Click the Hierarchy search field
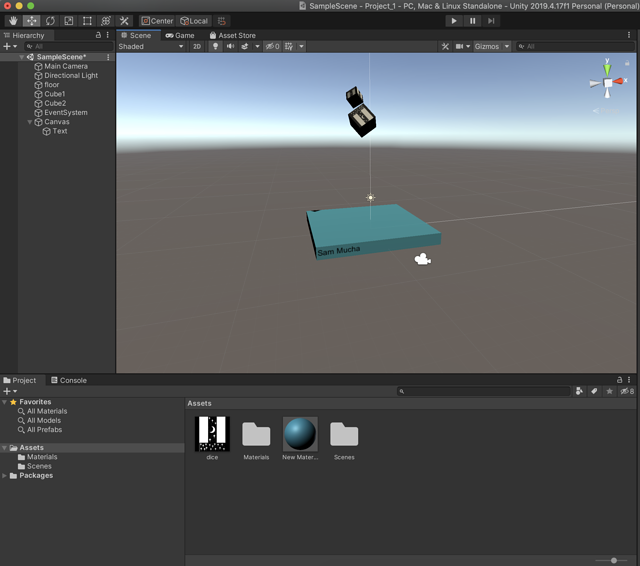This screenshot has height=566, width=640. (x=69, y=47)
